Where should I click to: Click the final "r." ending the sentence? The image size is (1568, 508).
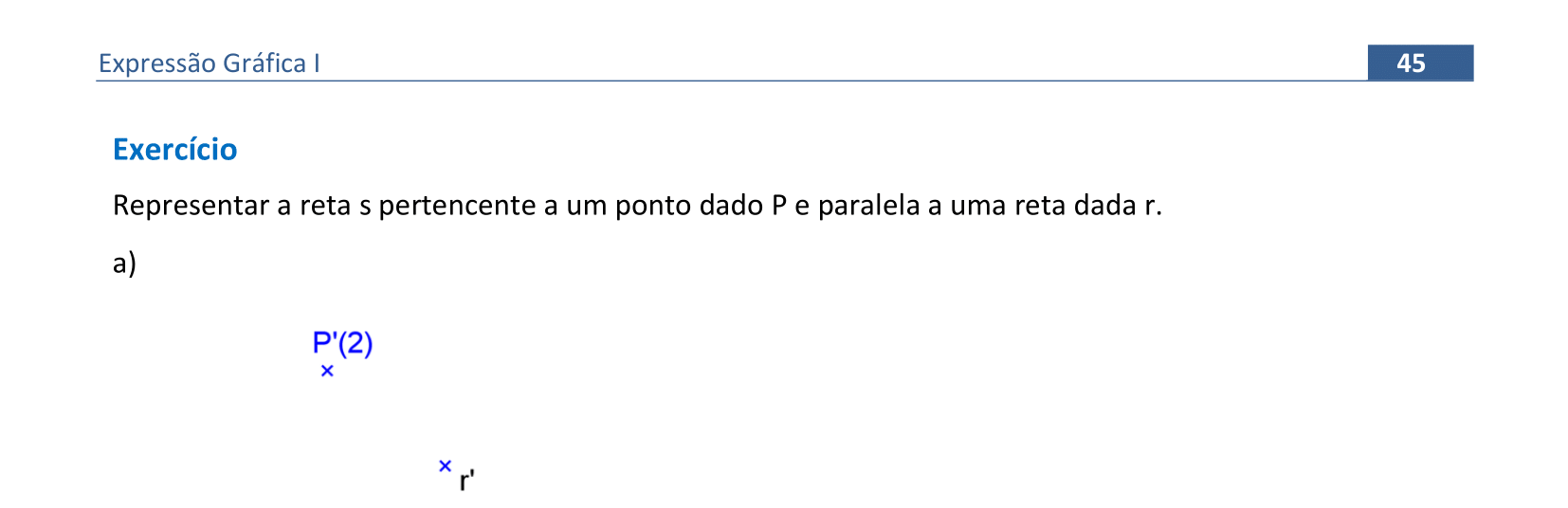point(1152,206)
